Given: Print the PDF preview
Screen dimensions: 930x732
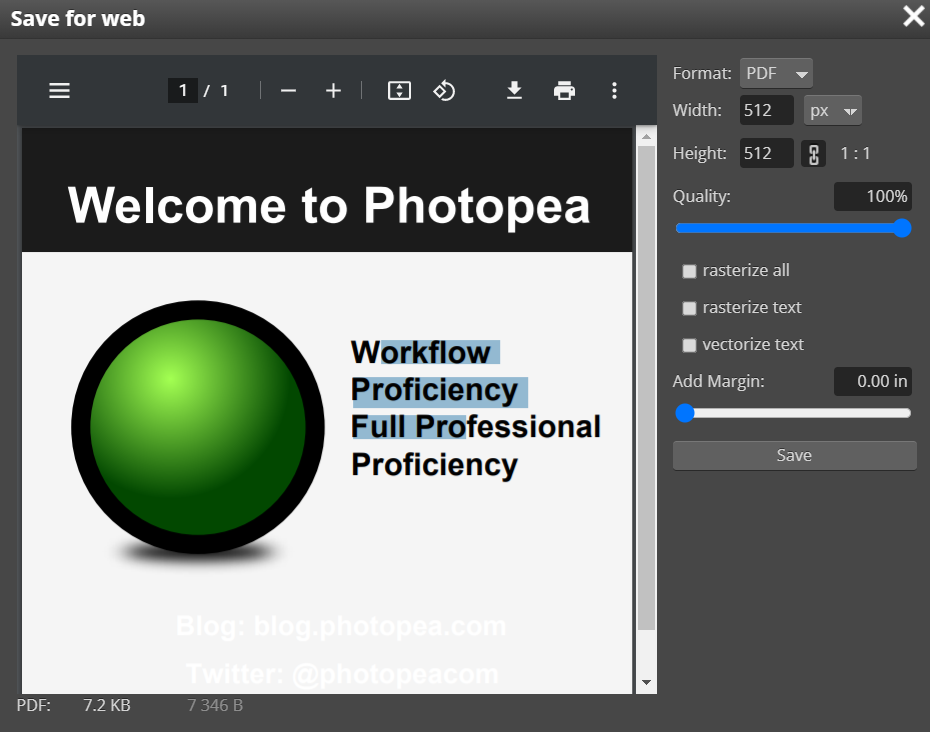Looking at the screenshot, I should 564,90.
